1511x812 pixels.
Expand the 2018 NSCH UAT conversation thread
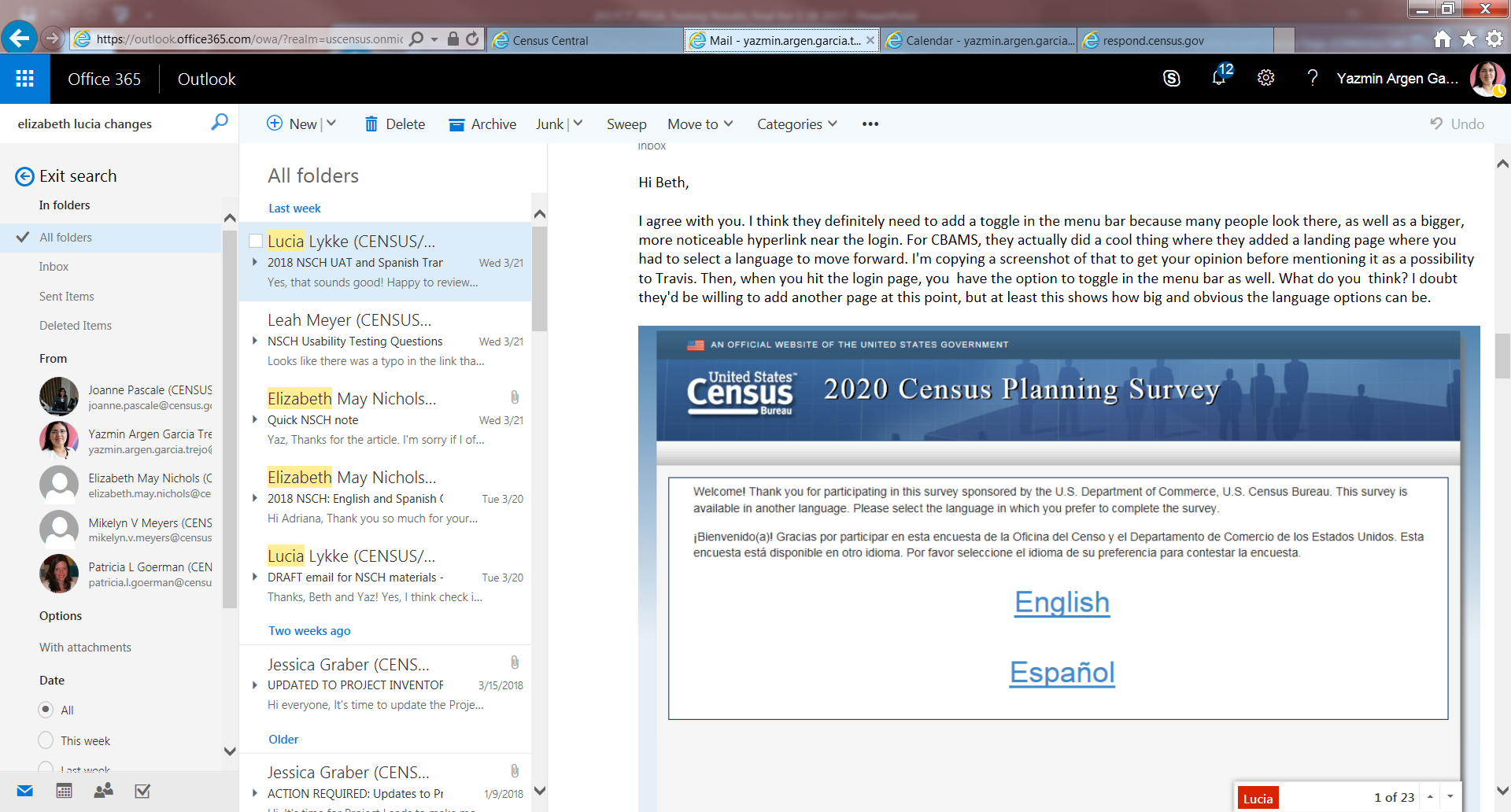pyautogui.click(x=255, y=262)
